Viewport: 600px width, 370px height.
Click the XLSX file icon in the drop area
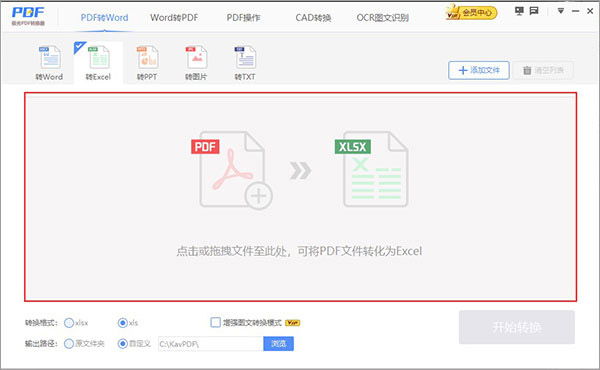(372, 169)
